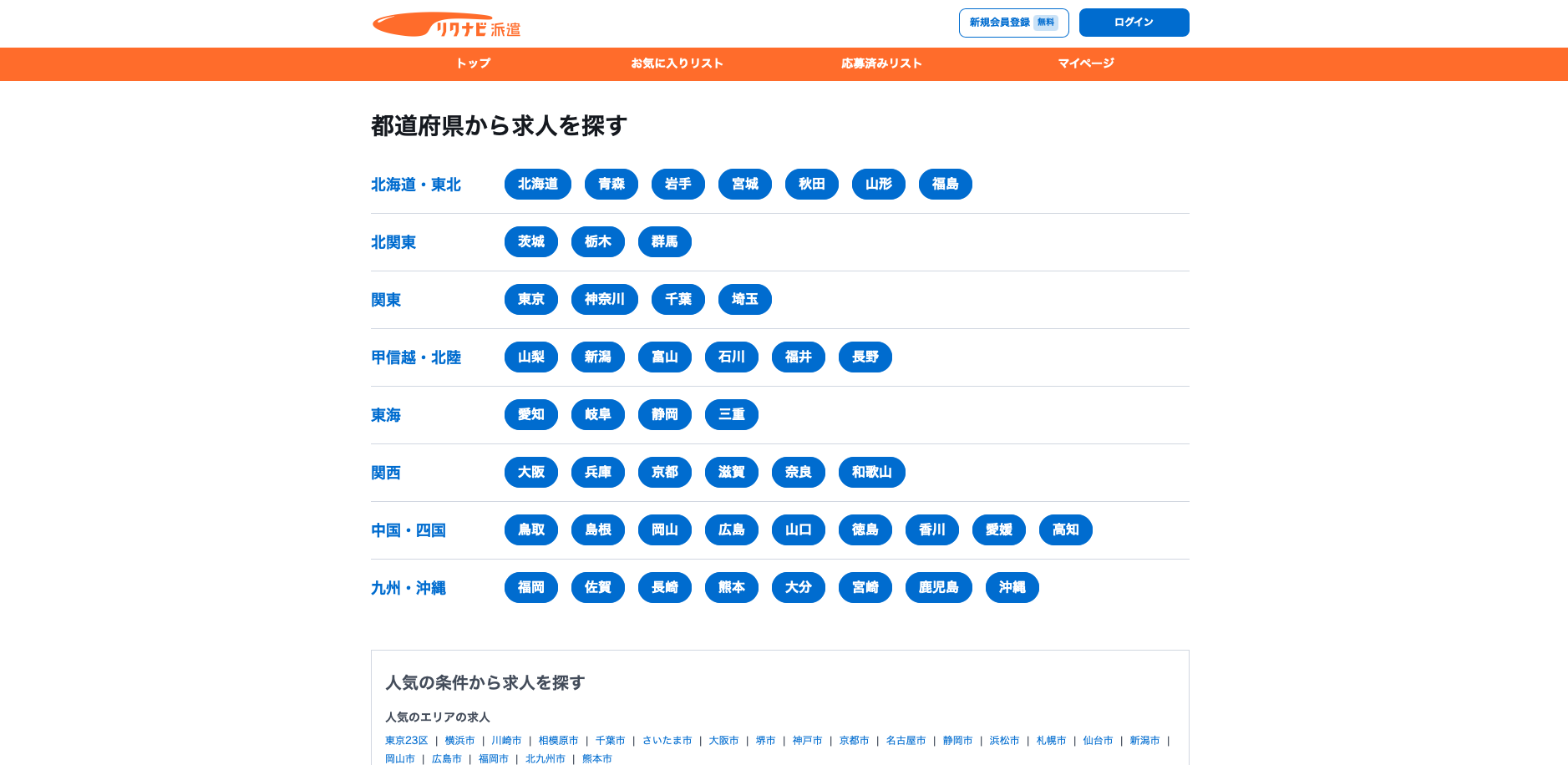
Task: Select the 和歌山 prefecture button
Action: (x=871, y=473)
